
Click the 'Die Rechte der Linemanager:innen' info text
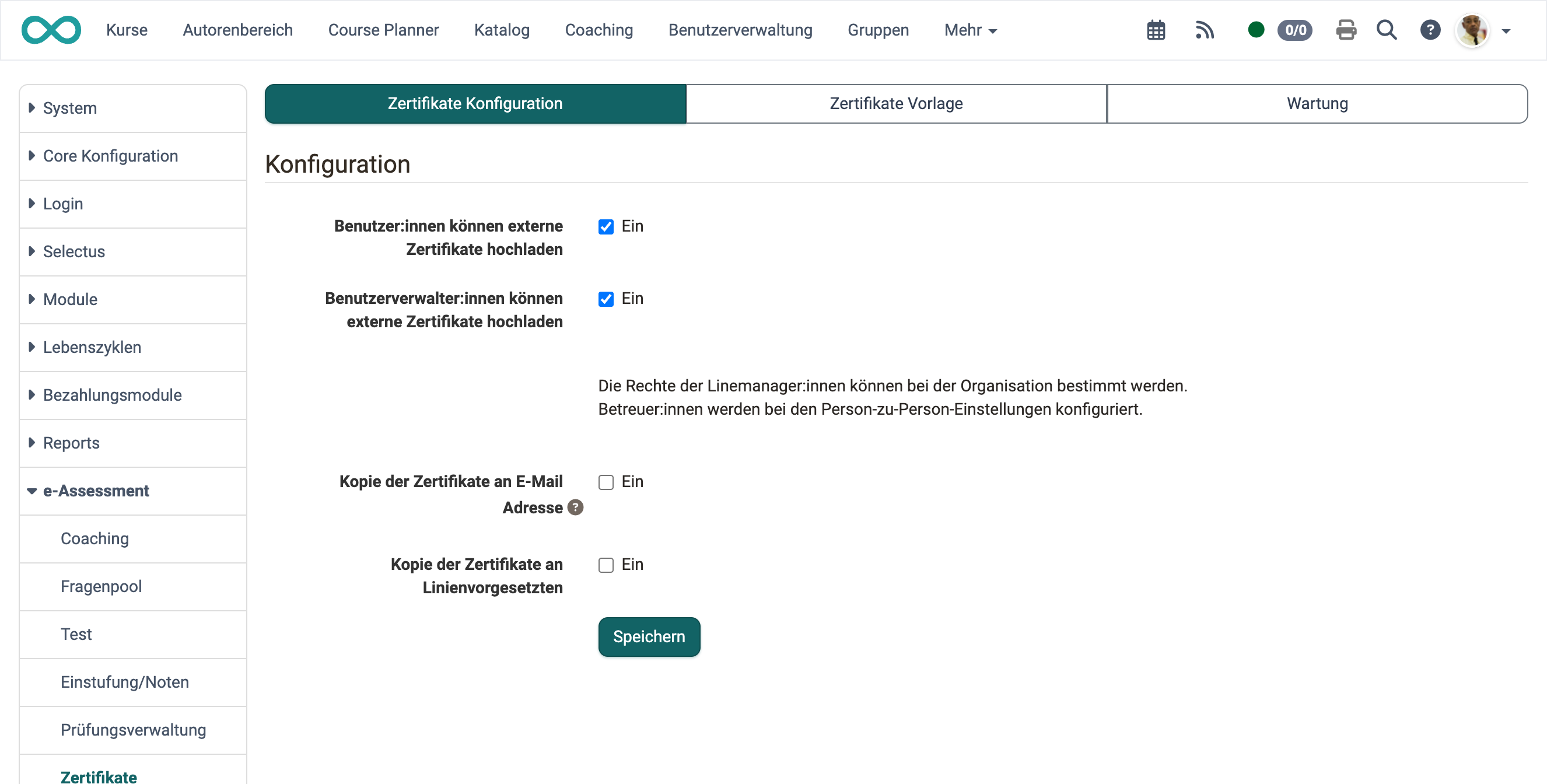892,397
